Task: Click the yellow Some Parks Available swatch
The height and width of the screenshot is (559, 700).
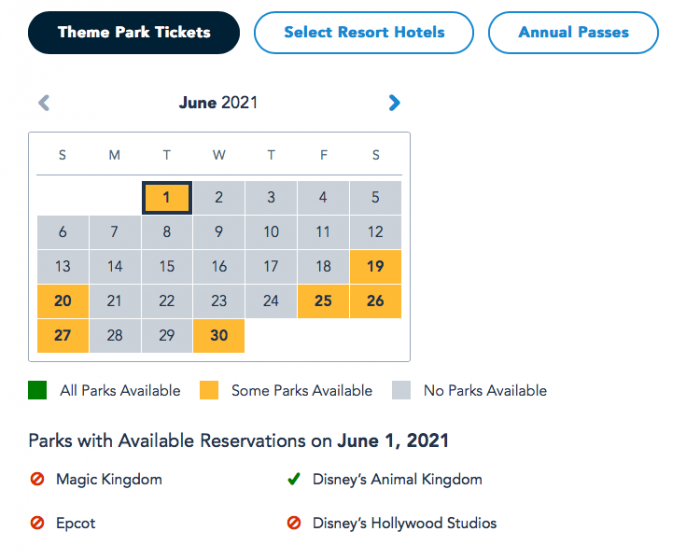Action: point(208,390)
